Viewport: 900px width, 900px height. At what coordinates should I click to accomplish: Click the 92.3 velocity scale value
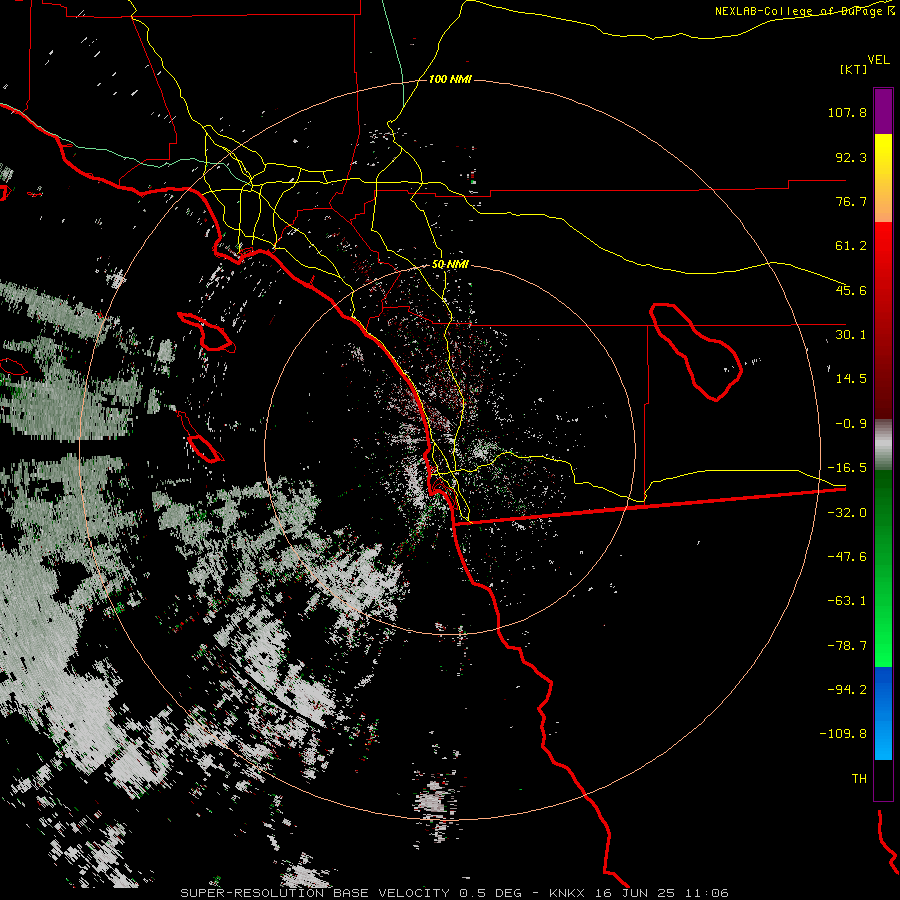pyautogui.click(x=851, y=157)
